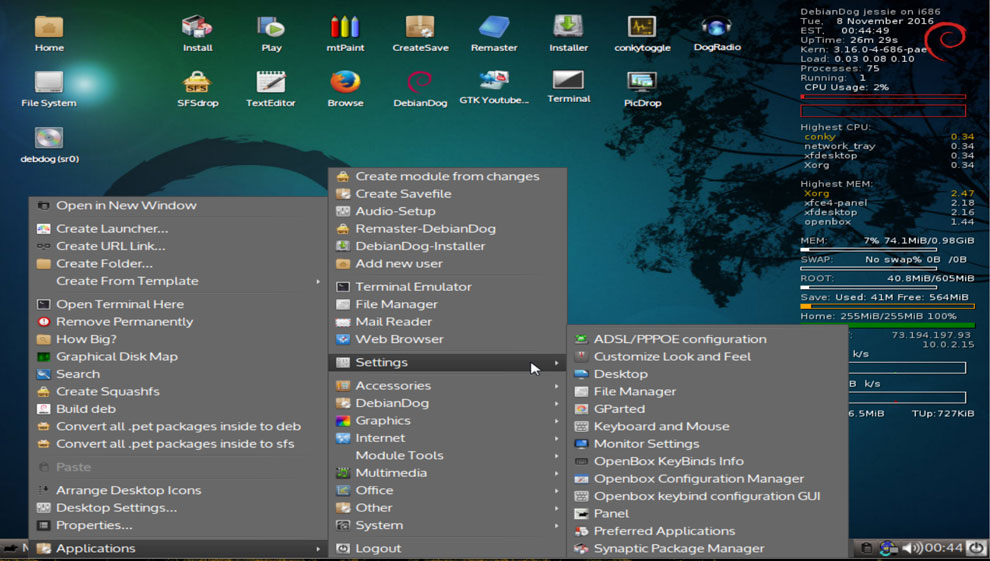The height and width of the screenshot is (561, 990).
Task: Click the network tray icon
Action: click(889, 548)
